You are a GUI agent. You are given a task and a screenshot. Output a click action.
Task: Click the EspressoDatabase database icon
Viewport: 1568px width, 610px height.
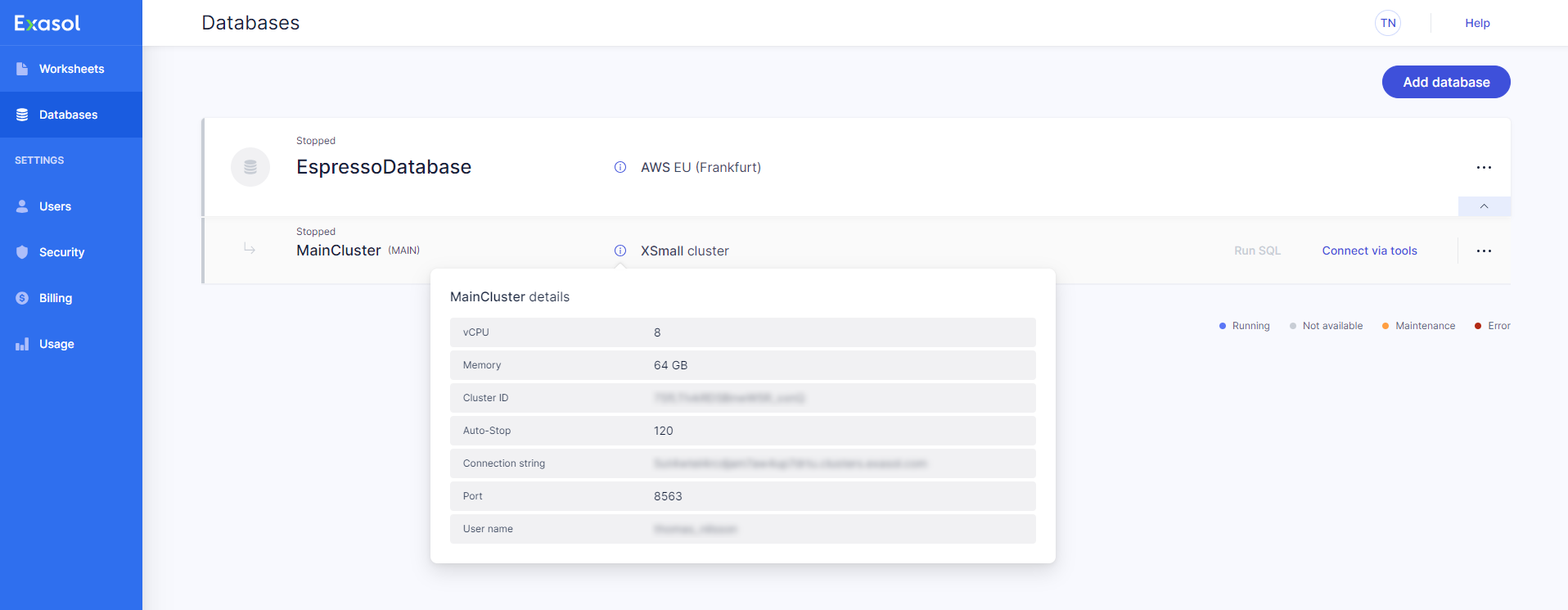250,167
